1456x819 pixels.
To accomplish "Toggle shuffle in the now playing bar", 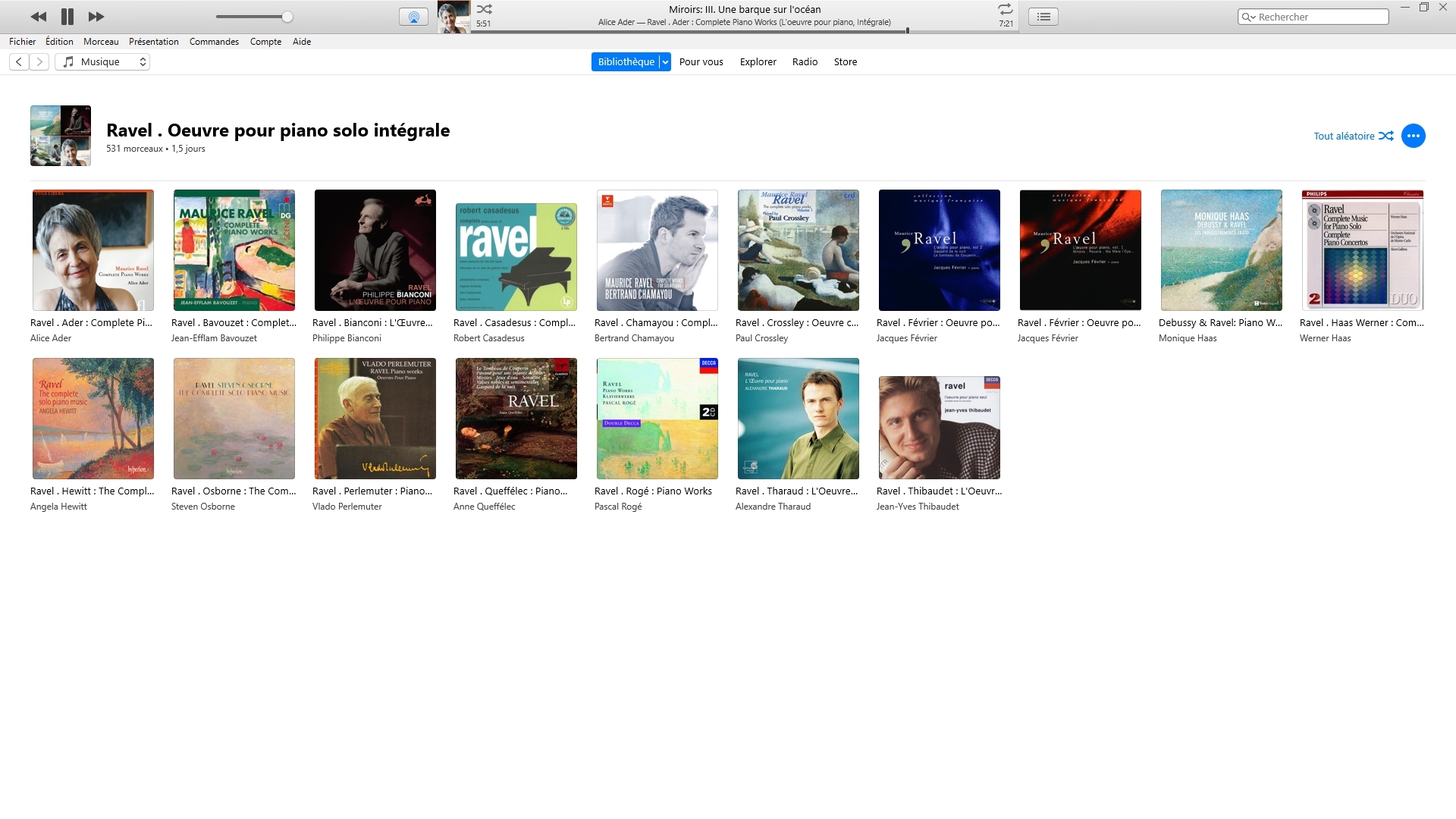I will pyautogui.click(x=484, y=9).
